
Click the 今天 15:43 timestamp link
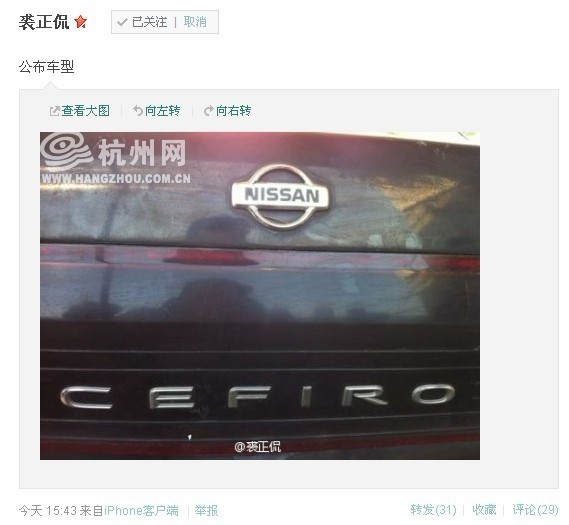coord(48,511)
